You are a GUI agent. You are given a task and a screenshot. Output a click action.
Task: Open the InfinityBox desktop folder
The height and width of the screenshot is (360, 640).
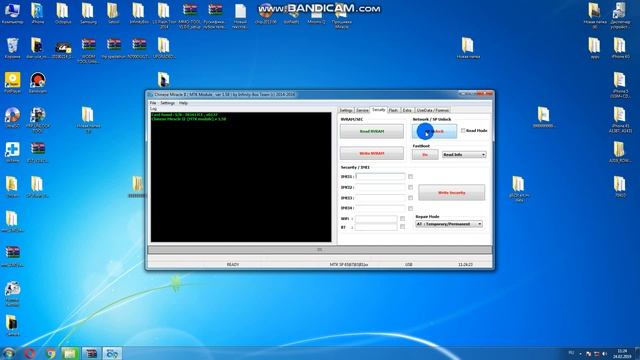[139, 12]
